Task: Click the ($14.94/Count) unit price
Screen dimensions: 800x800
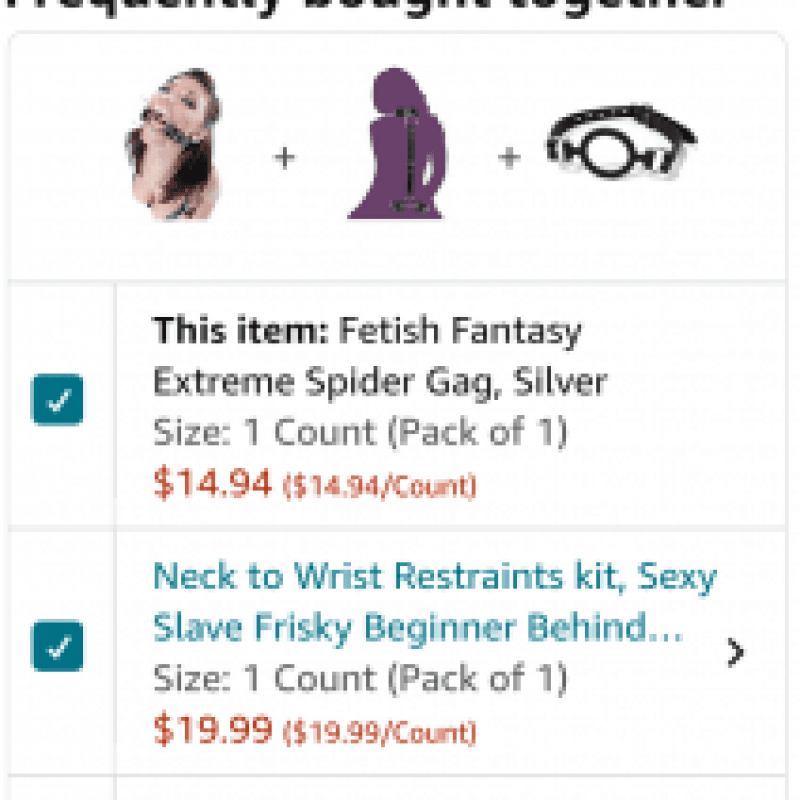Action: (380, 487)
